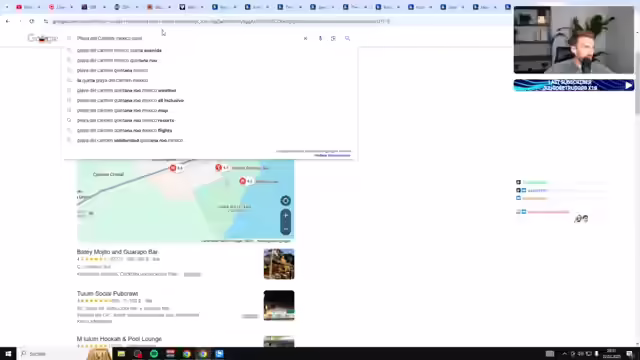Open M tulum Hookah & Pool Lounge result
This screenshot has height=360, width=640.
click(119, 339)
